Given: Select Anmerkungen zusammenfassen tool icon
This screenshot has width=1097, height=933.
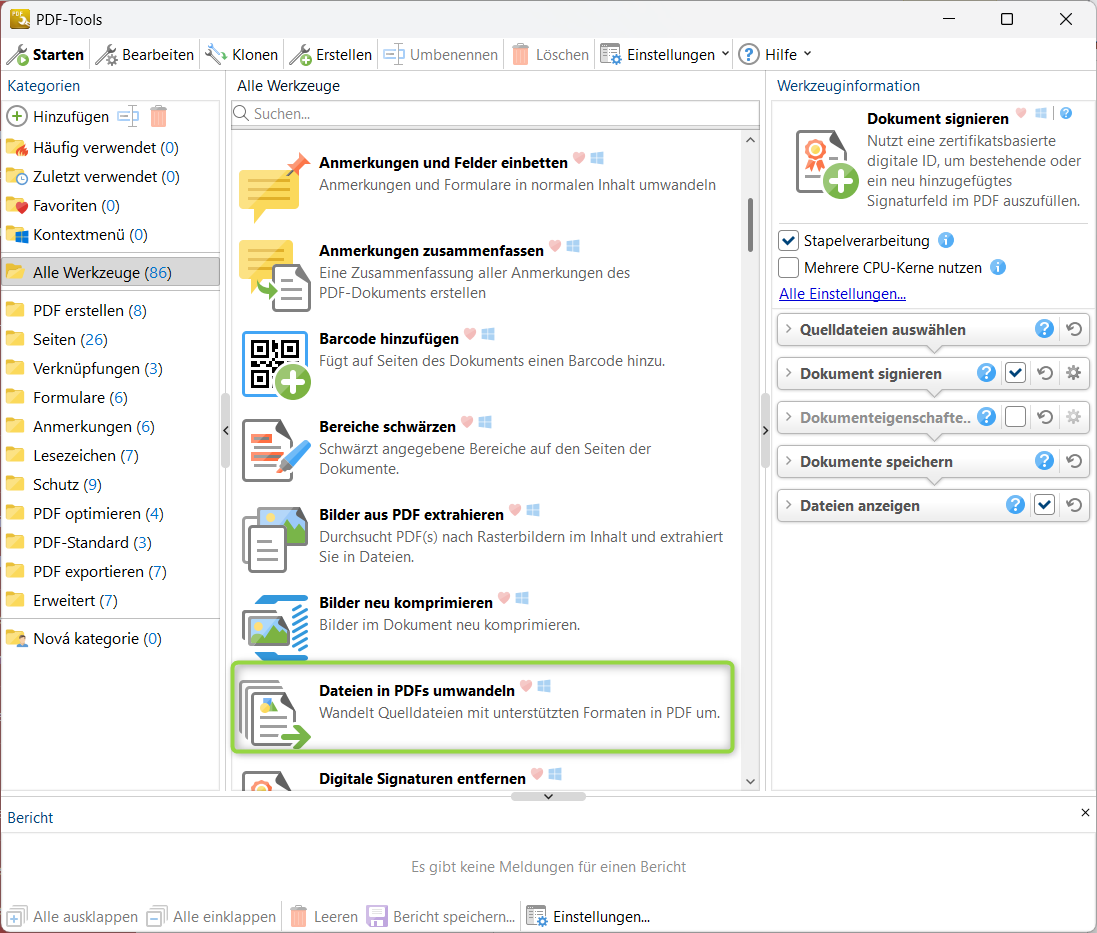Looking at the screenshot, I should [x=274, y=276].
